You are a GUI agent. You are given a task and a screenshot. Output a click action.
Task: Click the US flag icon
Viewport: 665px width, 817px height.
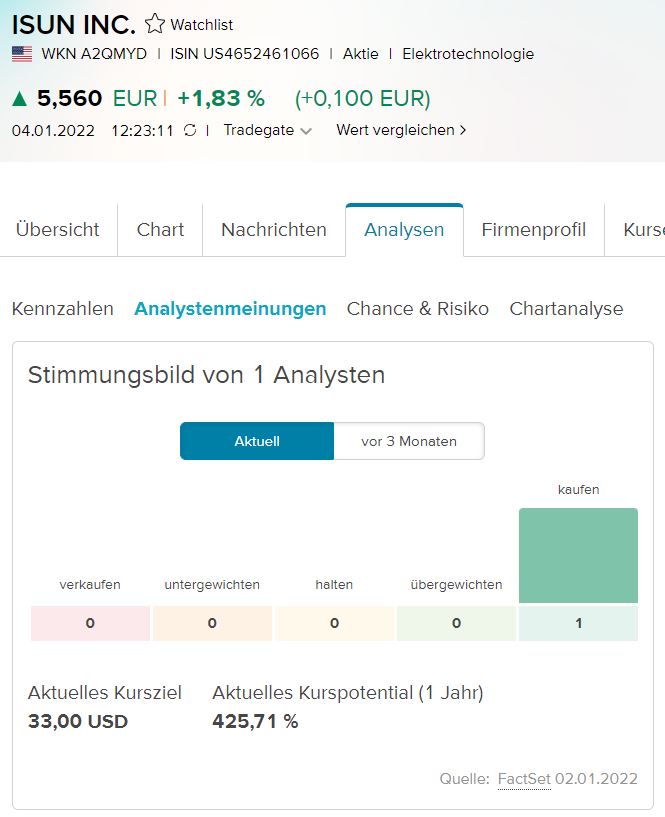22,54
